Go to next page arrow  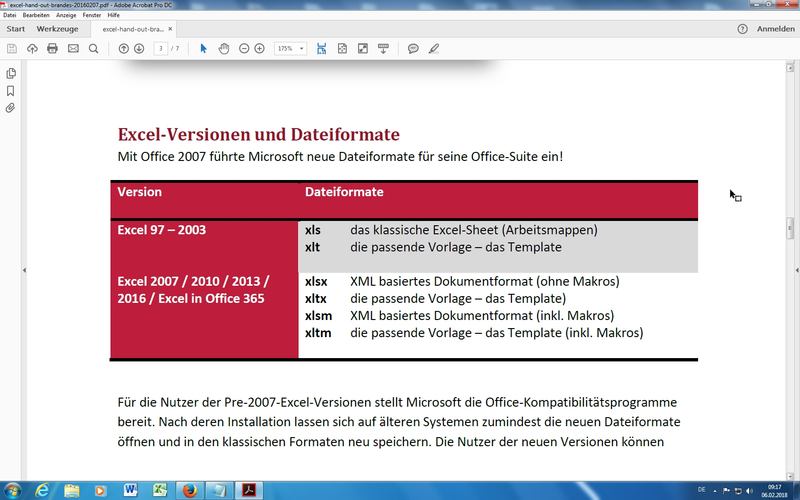click(139, 48)
